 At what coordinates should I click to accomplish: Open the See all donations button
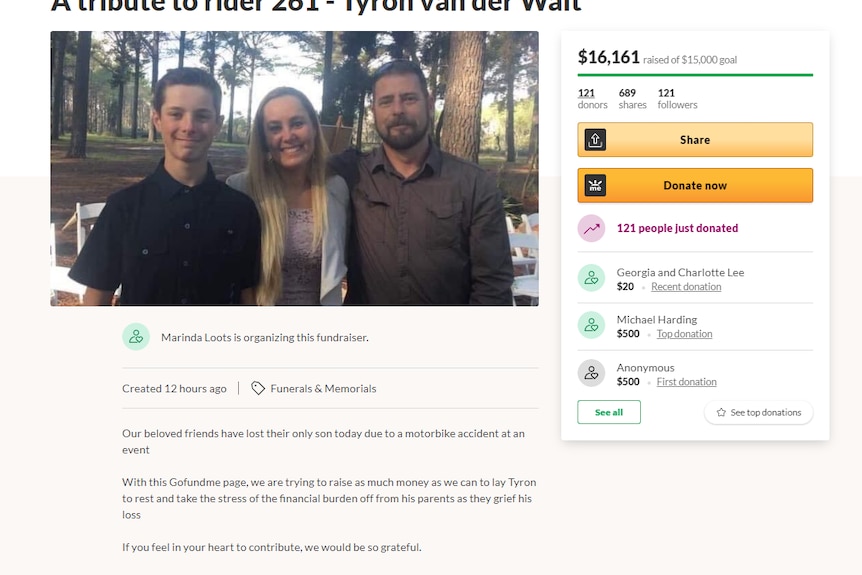point(609,412)
